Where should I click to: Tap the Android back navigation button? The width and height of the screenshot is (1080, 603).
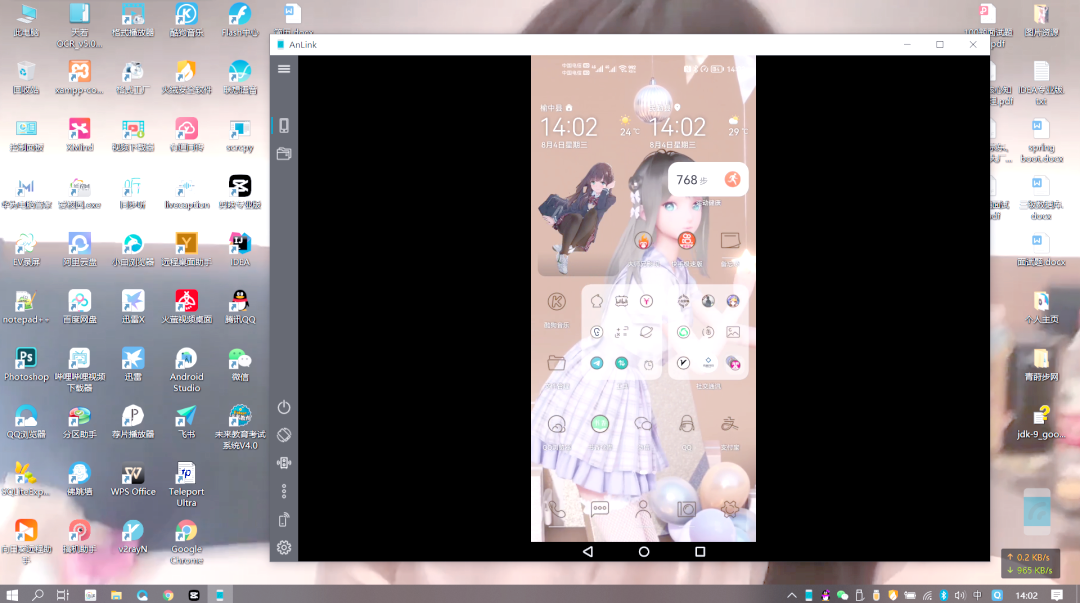coord(587,551)
